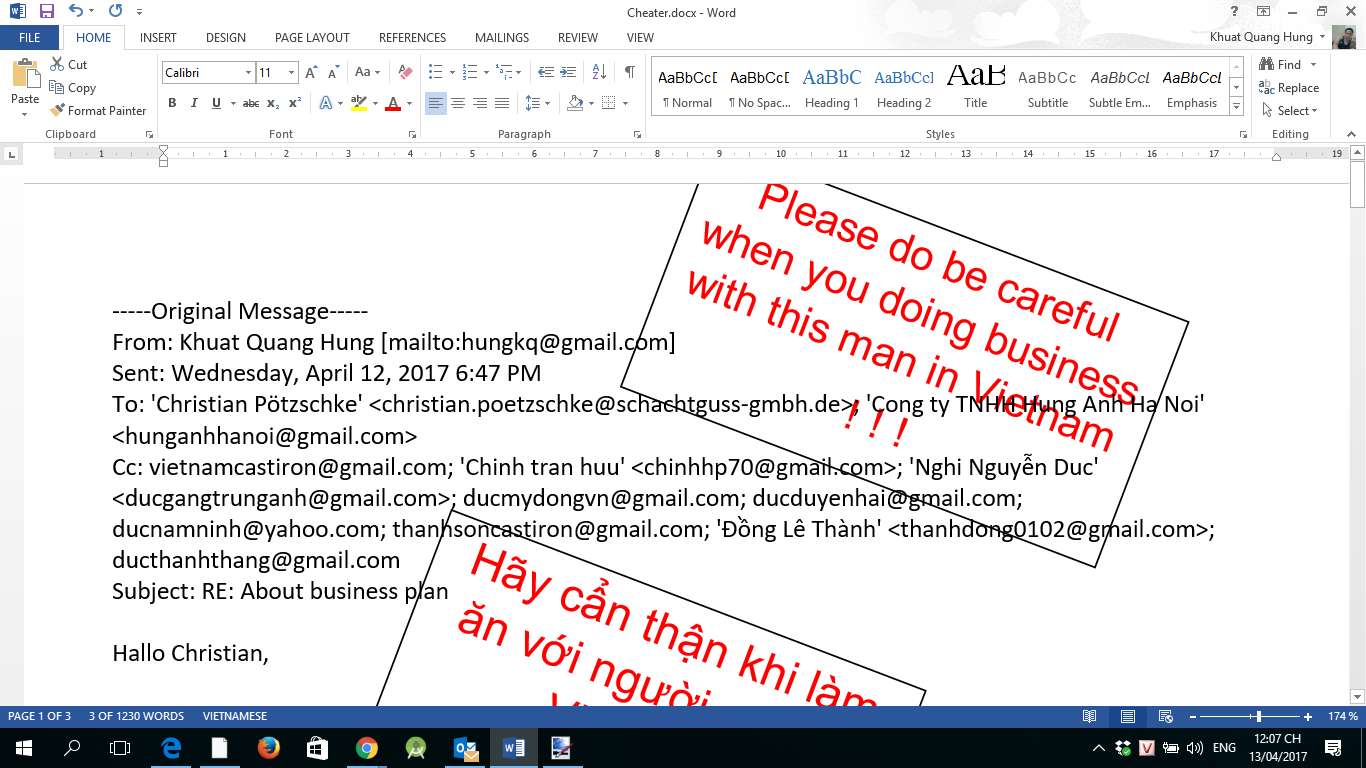Click the Redo/Repeat icon in title bar
Screen dimensions: 1366x768
pyautogui.click(x=115, y=12)
